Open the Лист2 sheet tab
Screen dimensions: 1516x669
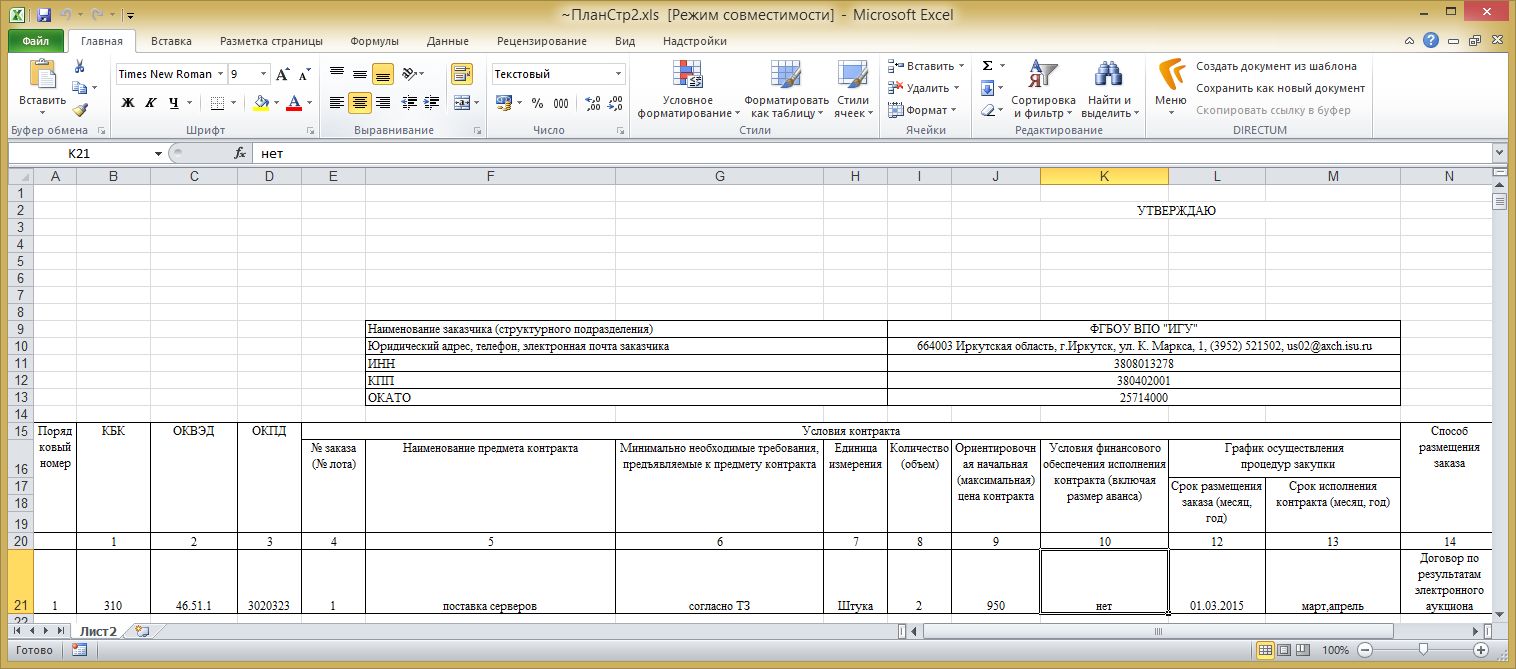pyautogui.click(x=98, y=631)
